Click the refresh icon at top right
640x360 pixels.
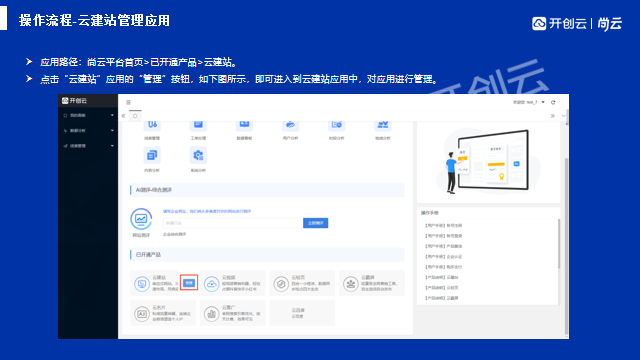click(x=553, y=102)
